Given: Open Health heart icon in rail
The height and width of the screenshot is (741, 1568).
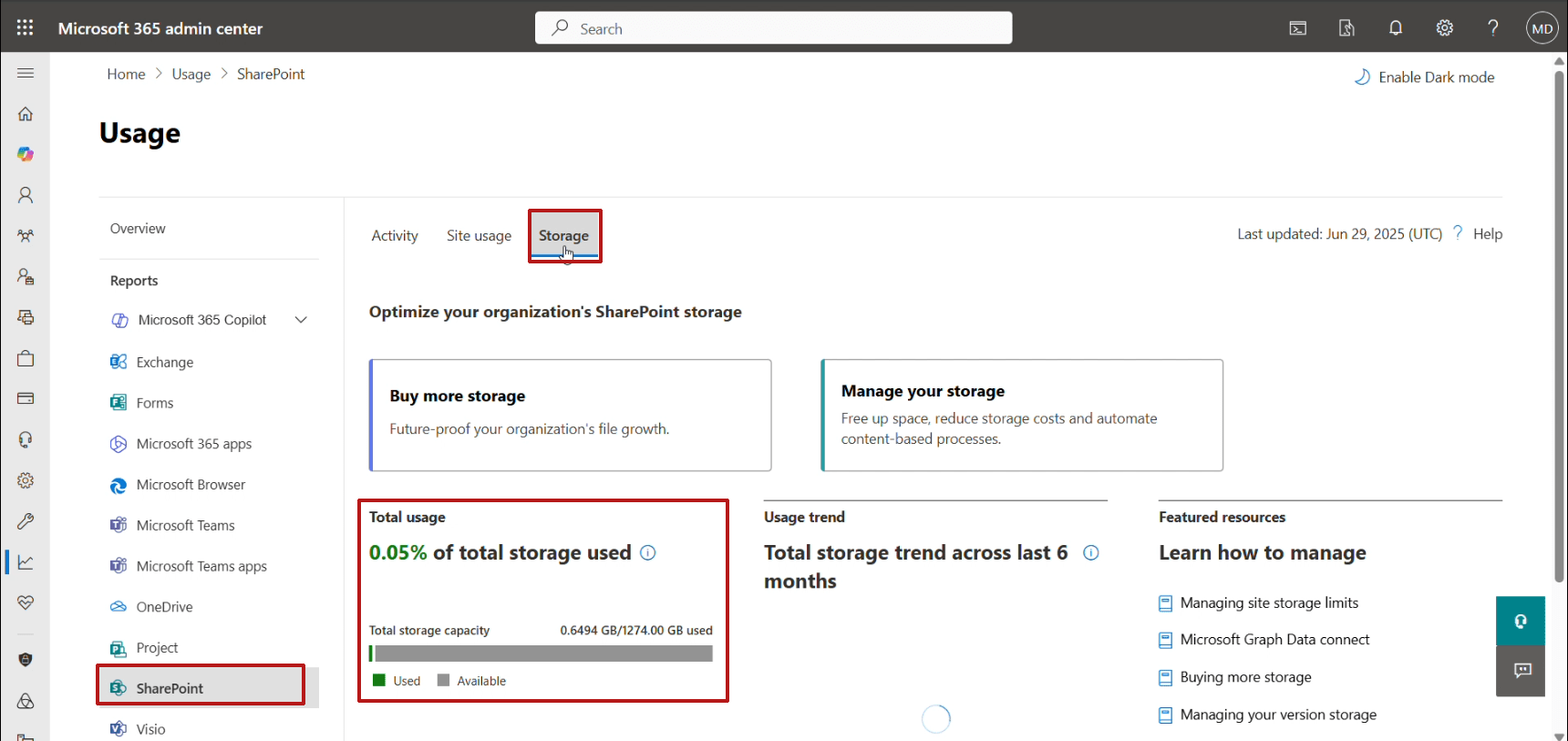Looking at the screenshot, I should pyautogui.click(x=26, y=602).
